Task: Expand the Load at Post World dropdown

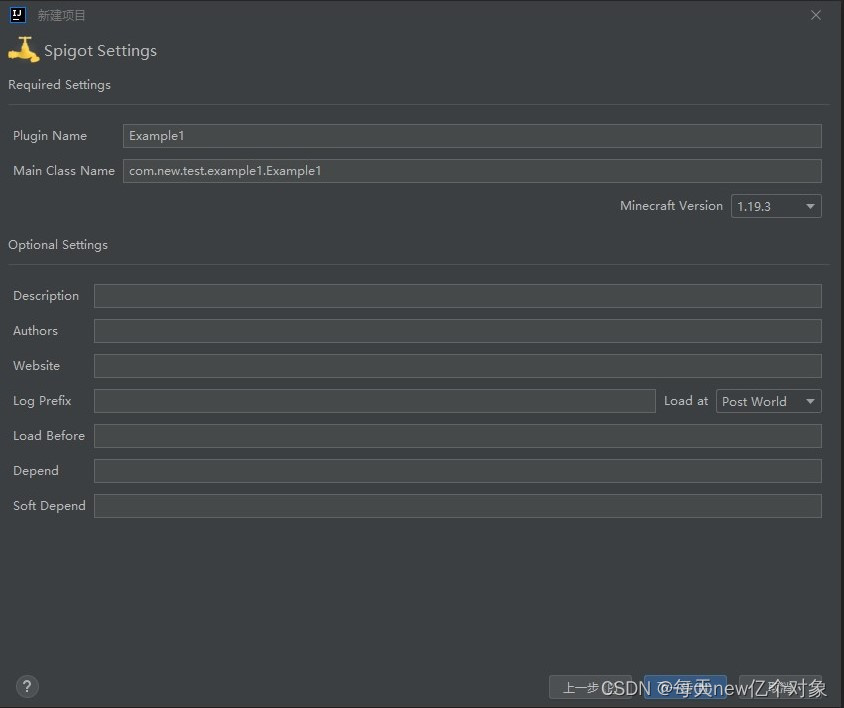Action: tap(769, 401)
